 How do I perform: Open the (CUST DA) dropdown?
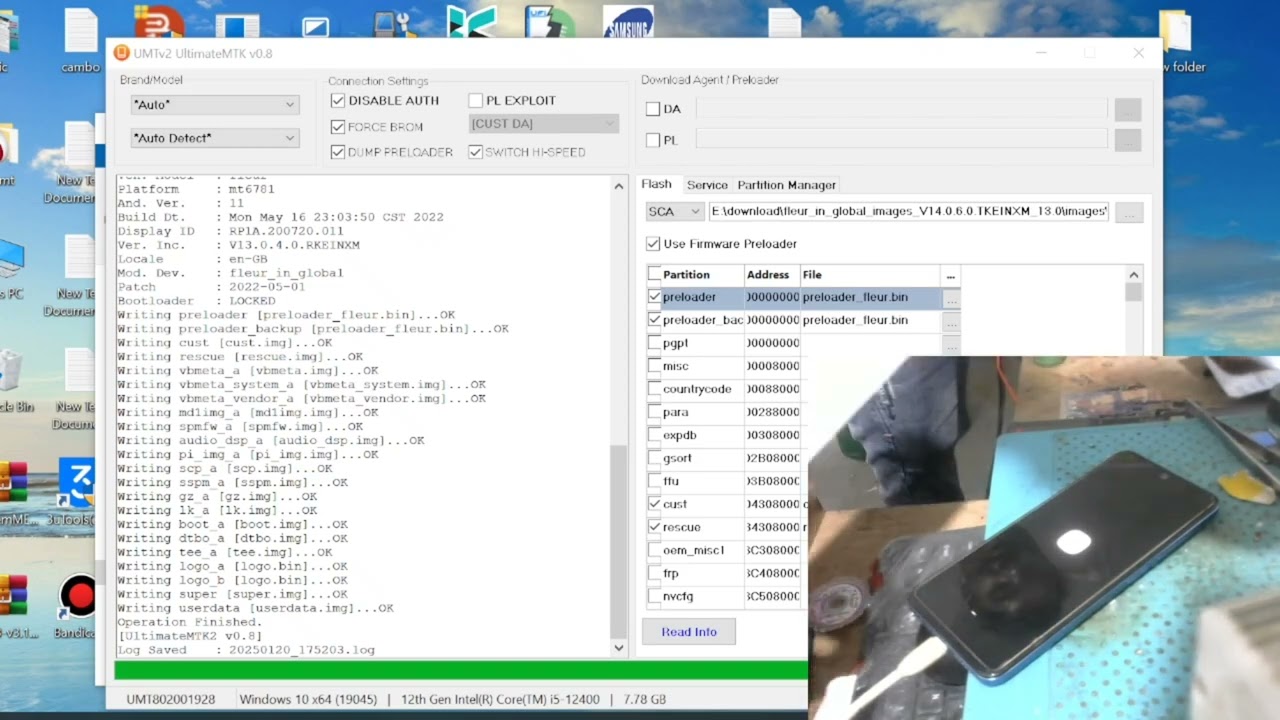tap(543, 124)
